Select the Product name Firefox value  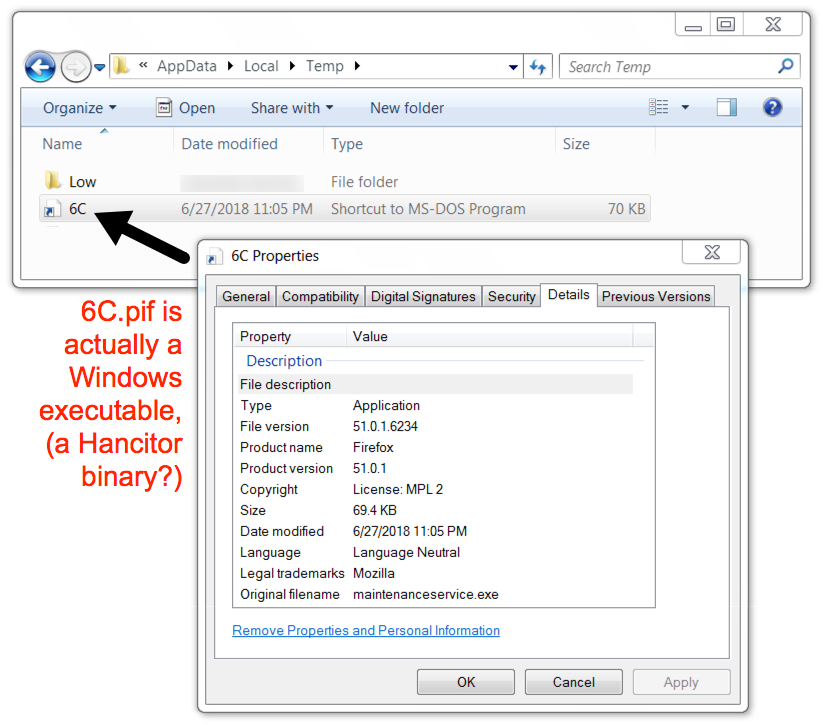[x=373, y=447]
